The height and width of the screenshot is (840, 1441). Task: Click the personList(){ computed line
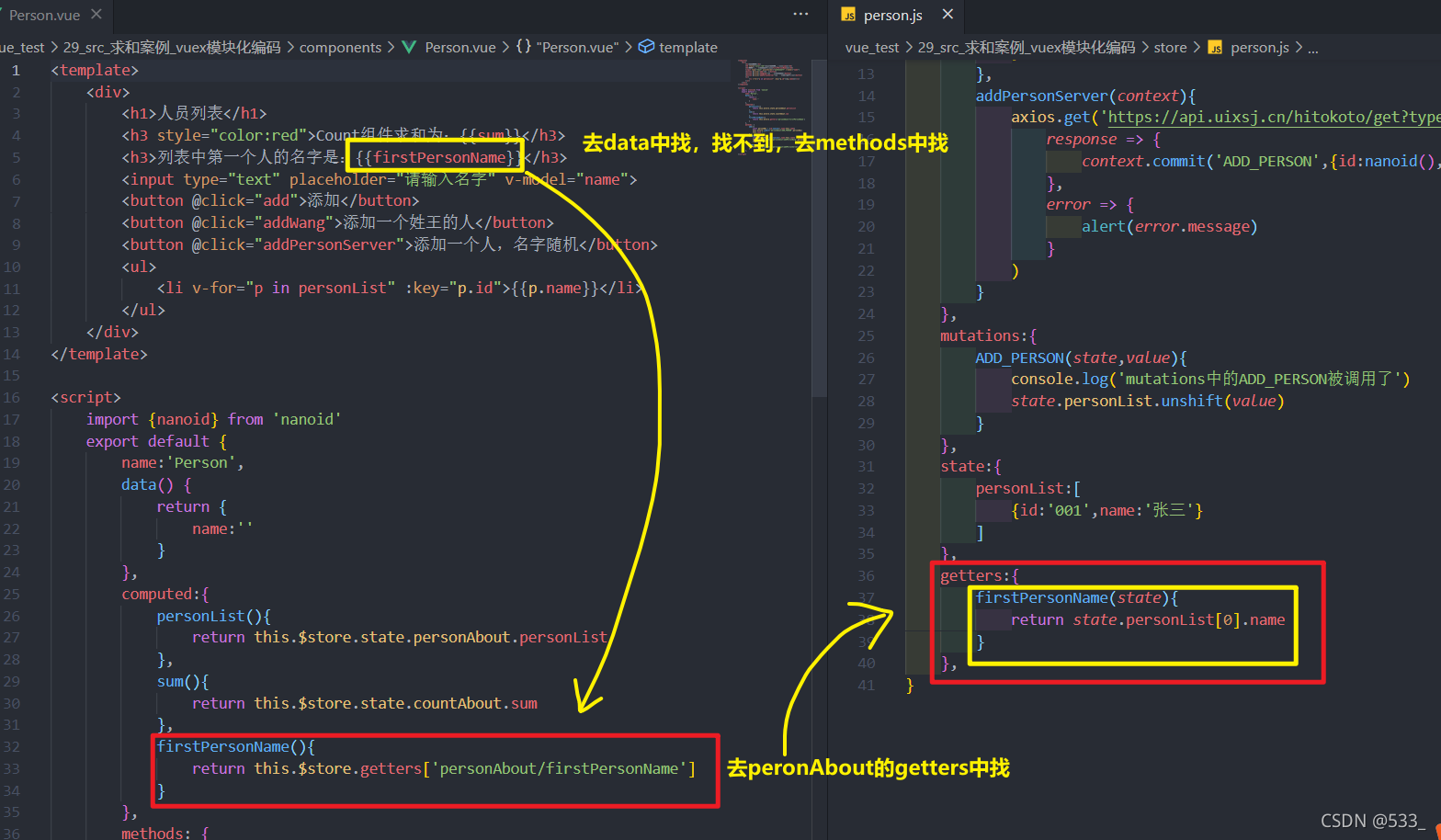(x=213, y=616)
